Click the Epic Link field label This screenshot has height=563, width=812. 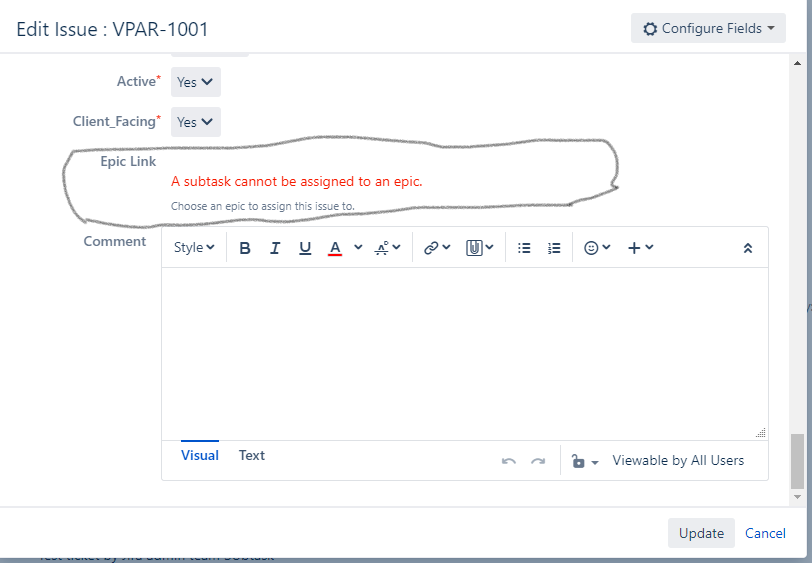[128, 162]
